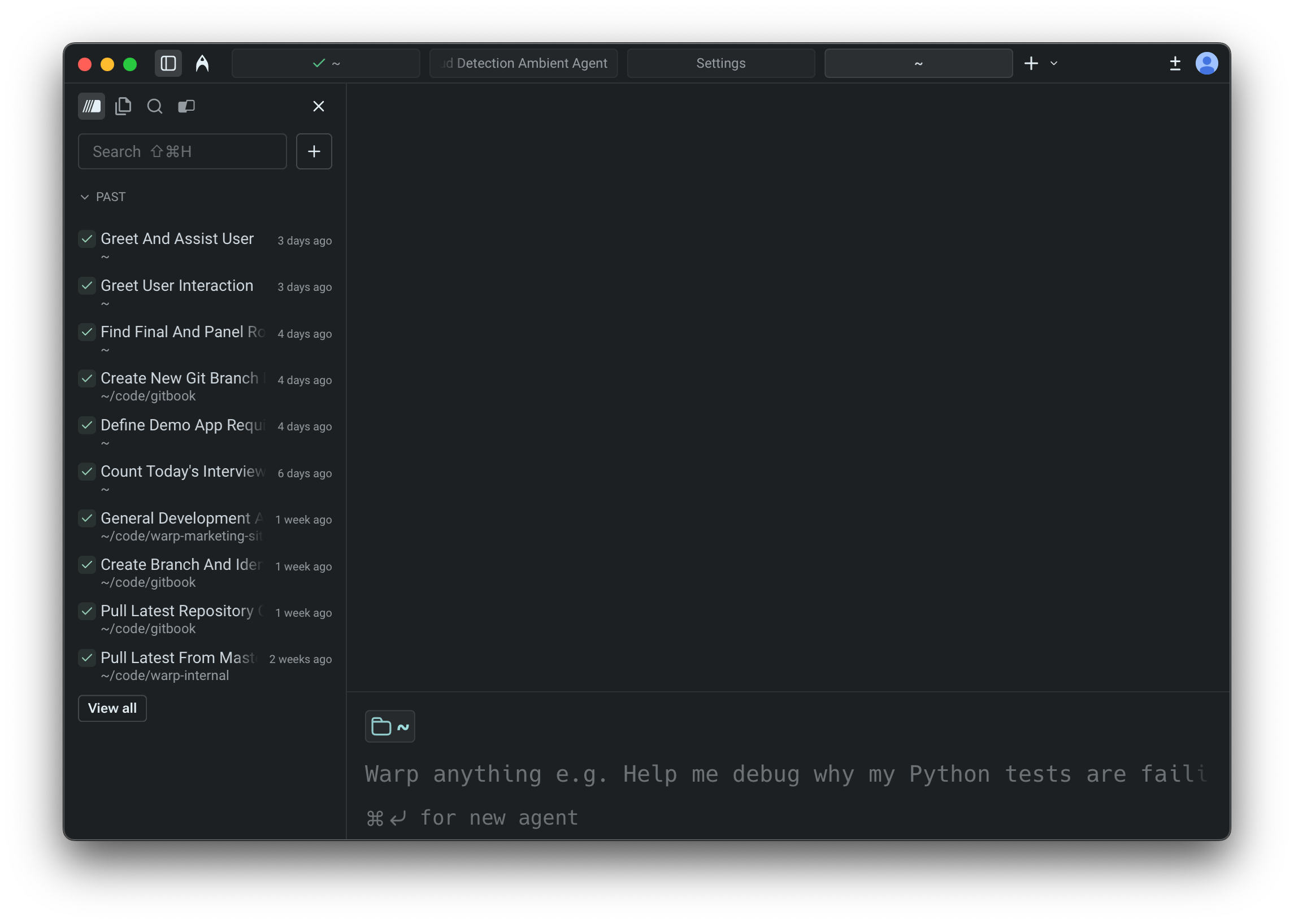Open the conversation history panel icon
This screenshot has height=924, width=1294.
tap(92, 106)
